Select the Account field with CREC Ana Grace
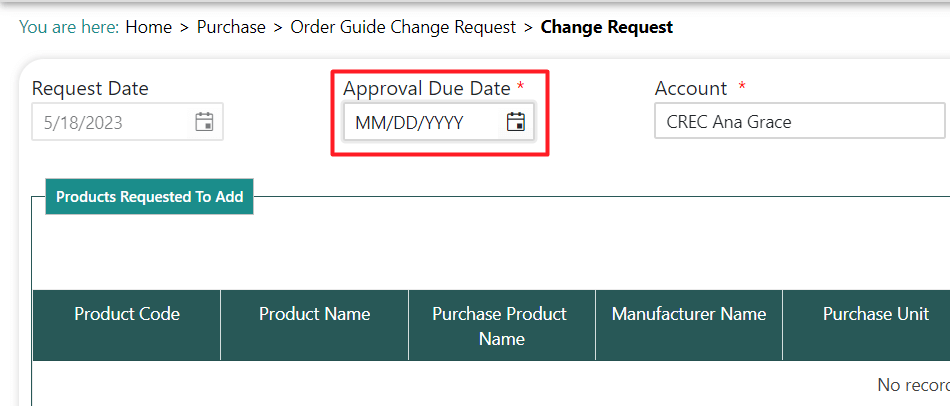Image resolution: width=950 pixels, height=406 pixels. 798,122
